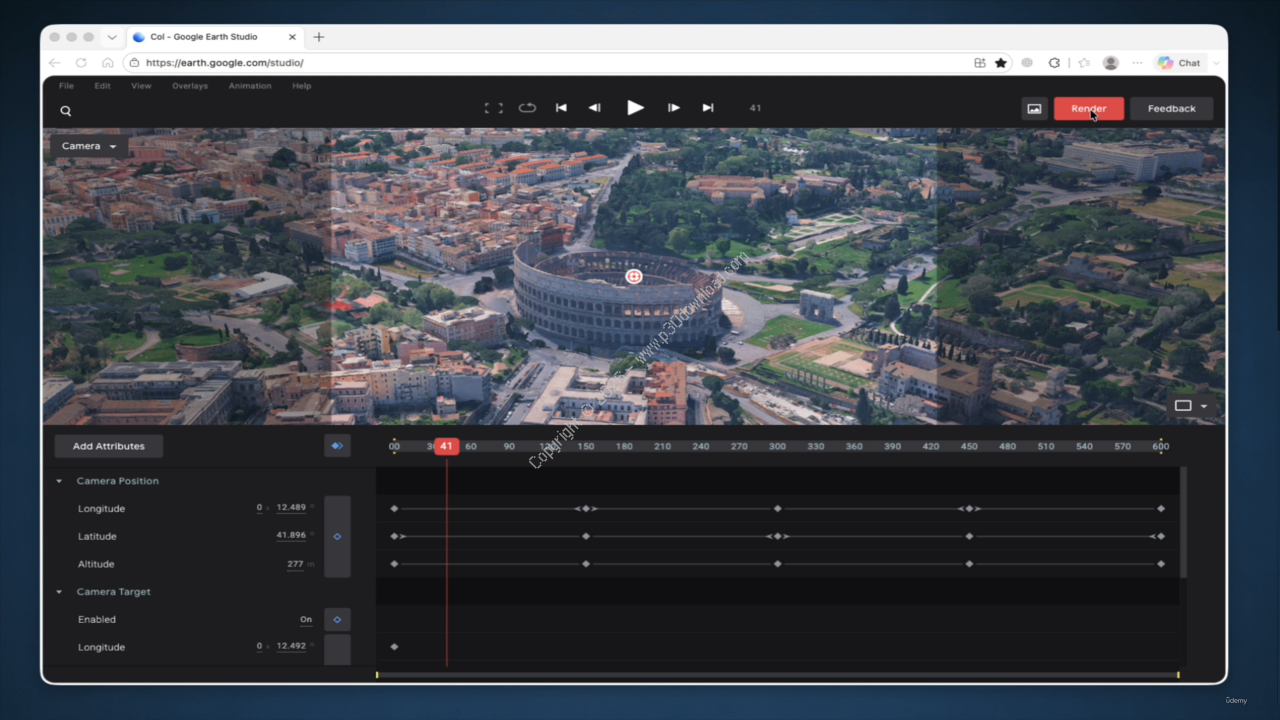Image resolution: width=1280 pixels, height=720 pixels.
Task: Toggle Camera Target Enabled On value
Action: point(306,620)
